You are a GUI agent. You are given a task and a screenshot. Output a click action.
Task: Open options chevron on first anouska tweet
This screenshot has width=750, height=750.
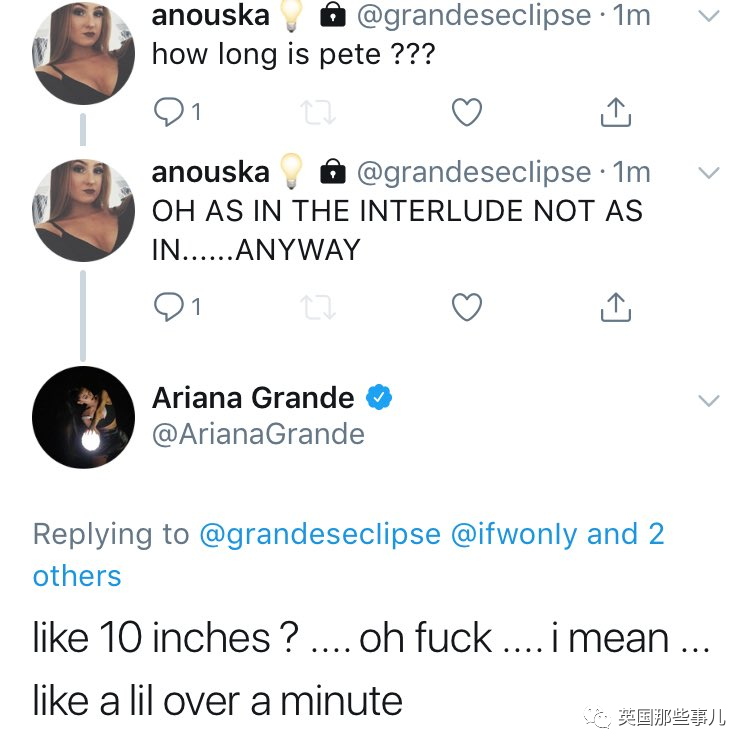click(x=708, y=16)
